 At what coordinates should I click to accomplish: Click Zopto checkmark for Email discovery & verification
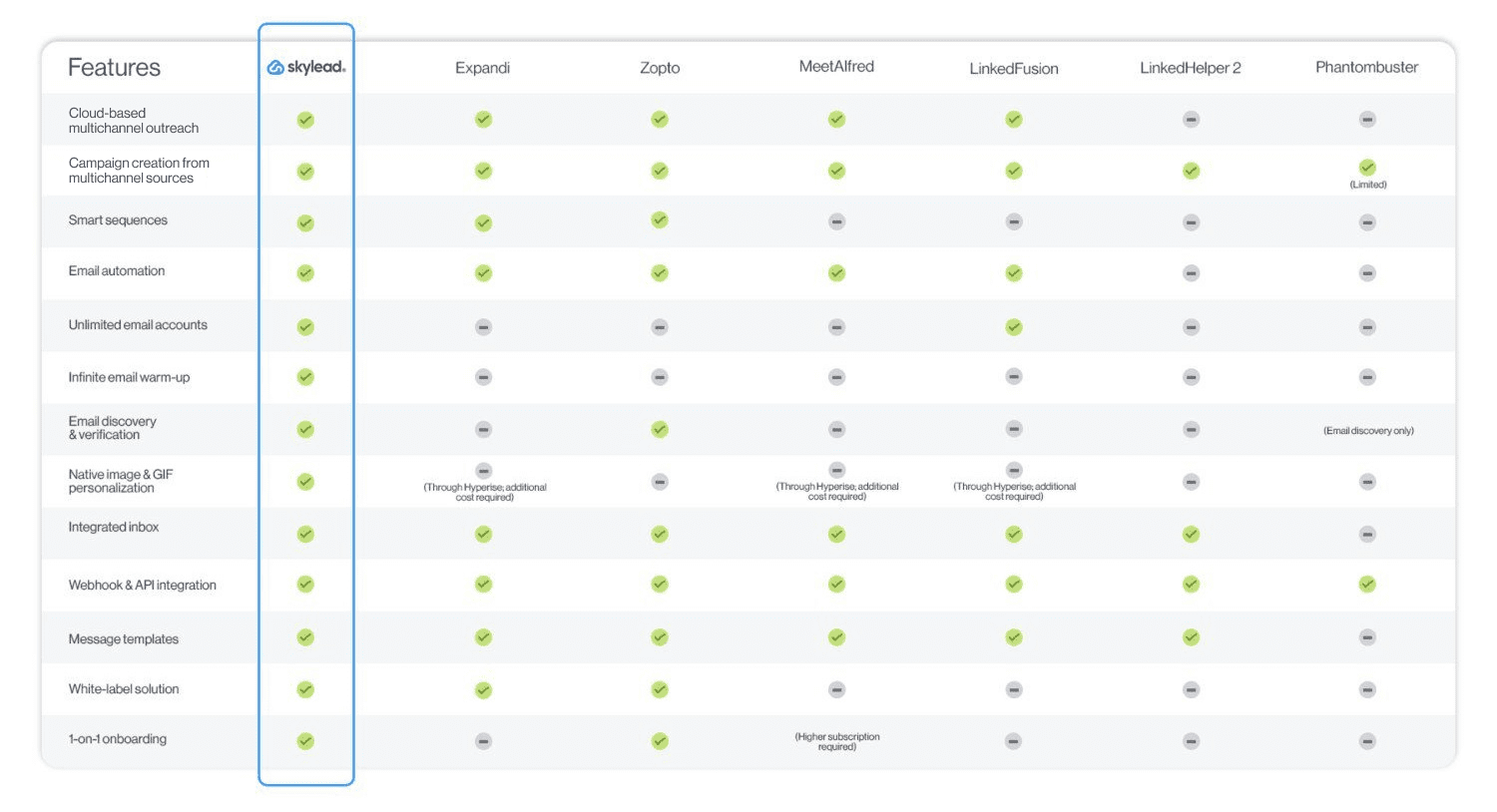[660, 429]
